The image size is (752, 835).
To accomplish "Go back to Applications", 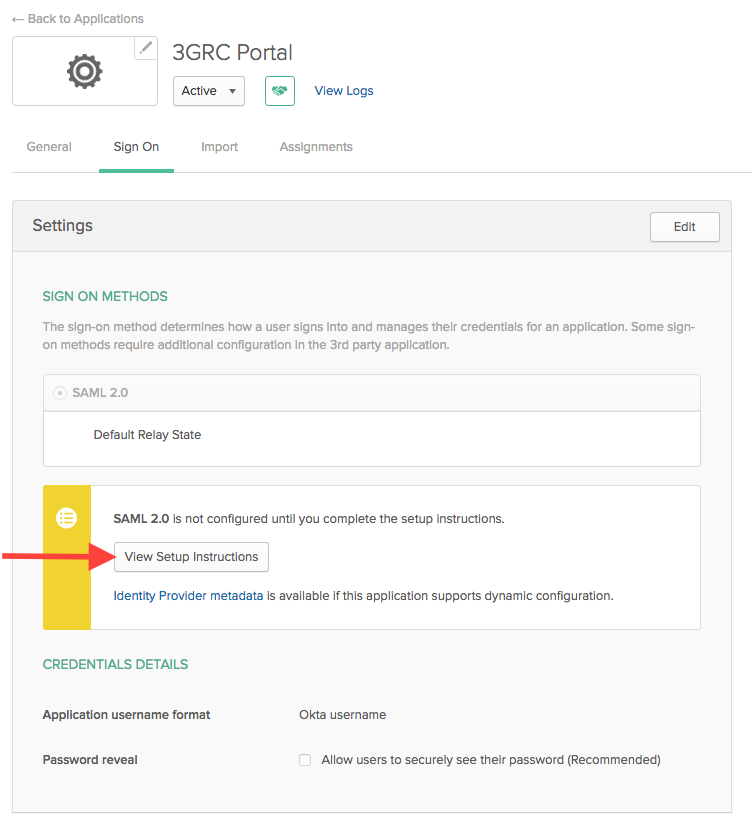I will click(78, 19).
